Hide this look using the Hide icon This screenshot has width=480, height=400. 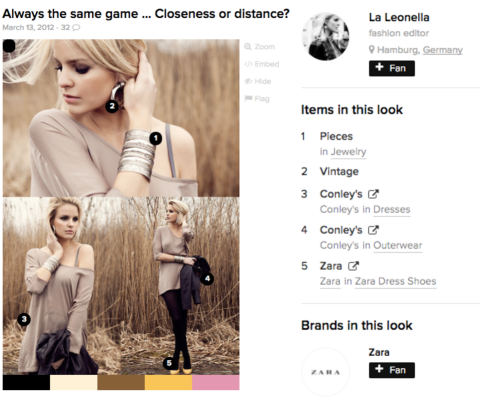(x=248, y=81)
